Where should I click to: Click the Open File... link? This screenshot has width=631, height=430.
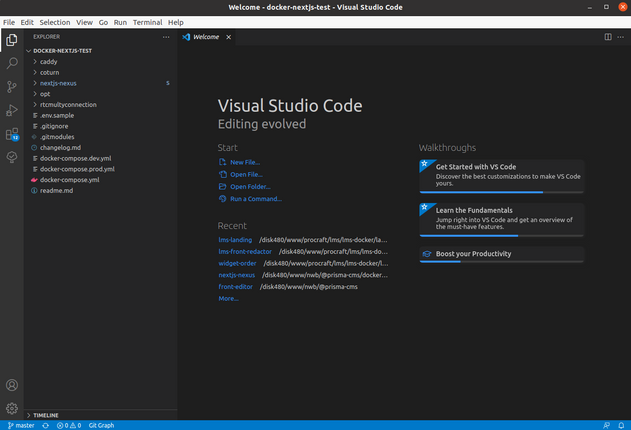246,174
